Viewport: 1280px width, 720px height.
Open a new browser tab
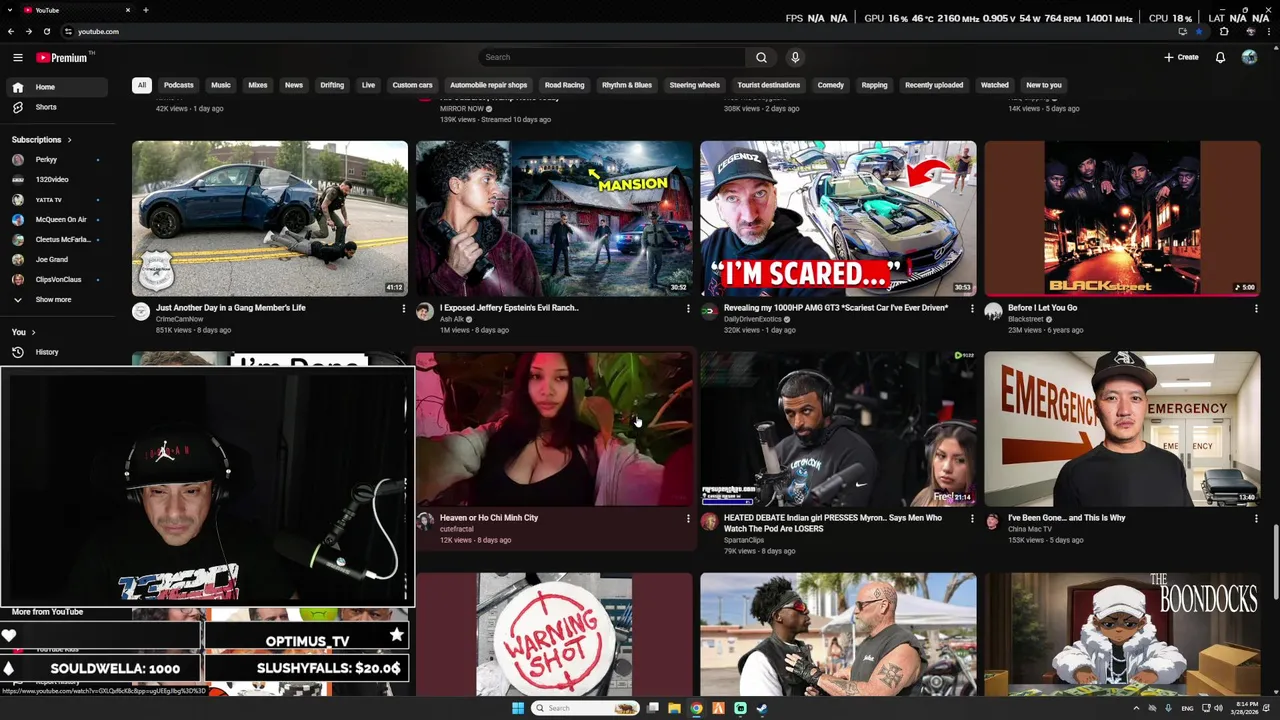pos(145,10)
